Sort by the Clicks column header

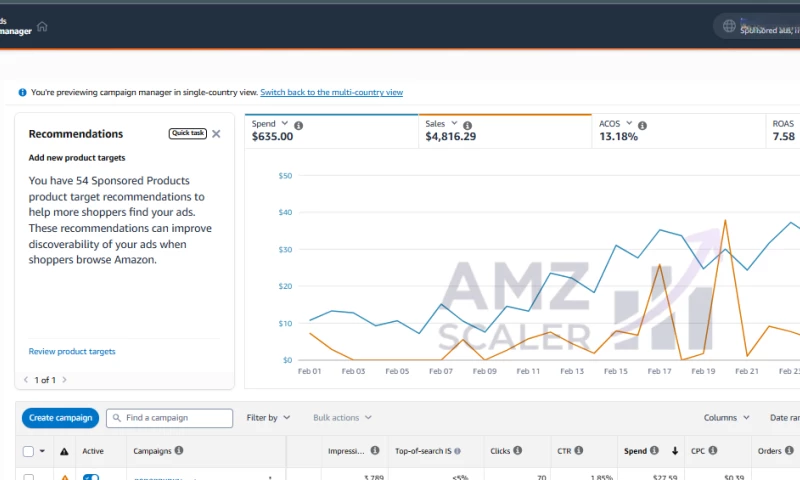pos(500,451)
